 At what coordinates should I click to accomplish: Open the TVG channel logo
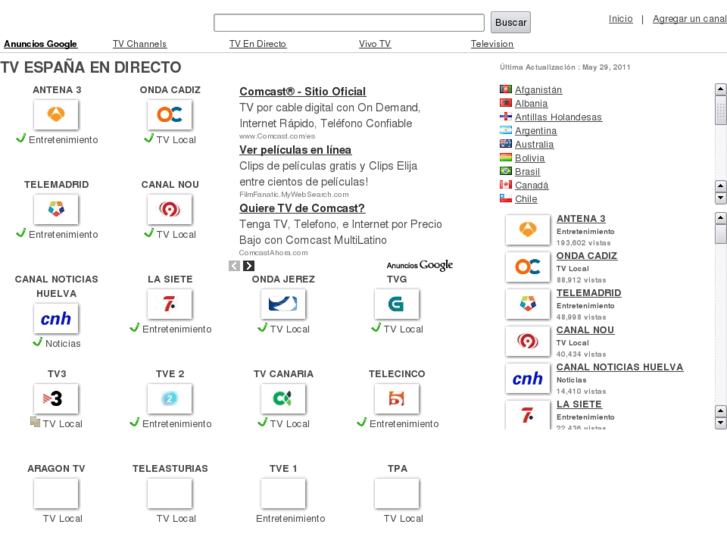coord(397,304)
